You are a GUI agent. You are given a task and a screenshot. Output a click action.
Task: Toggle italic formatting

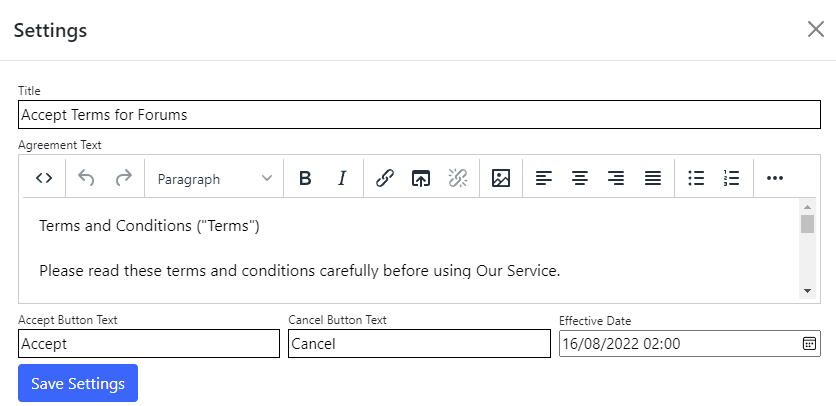342,179
